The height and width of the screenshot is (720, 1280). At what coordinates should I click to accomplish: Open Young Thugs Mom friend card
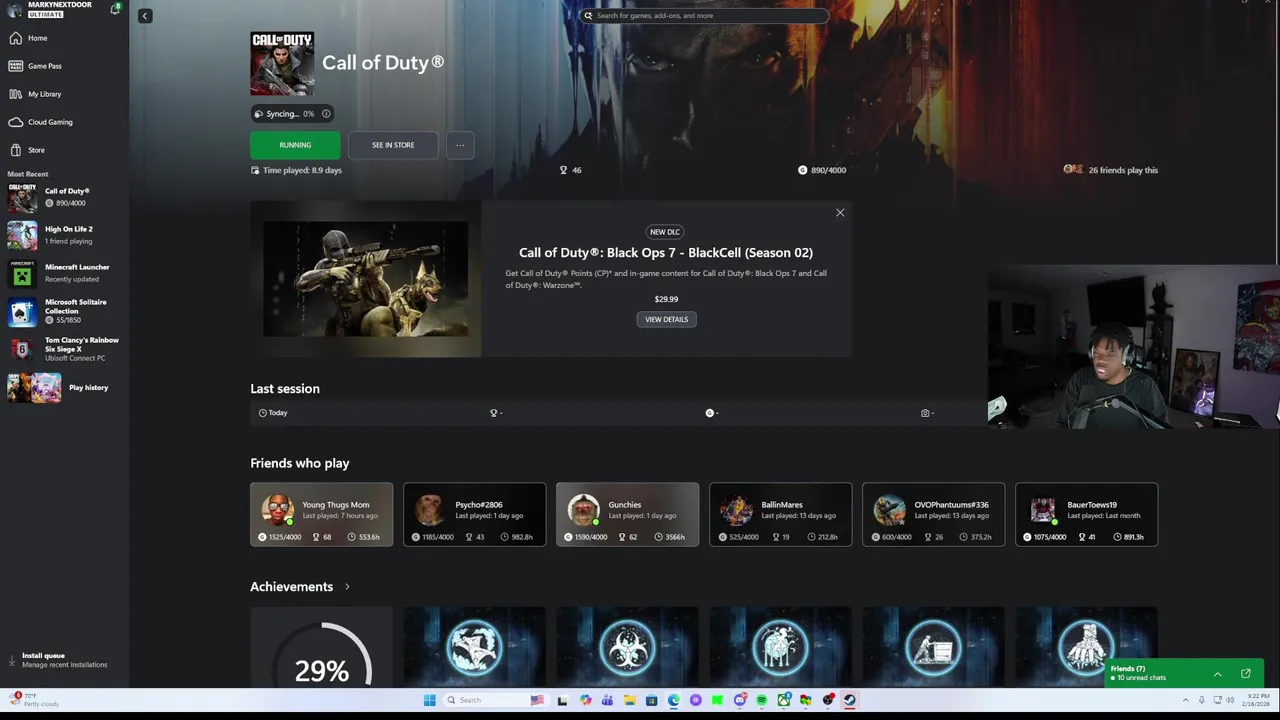click(321, 514)
